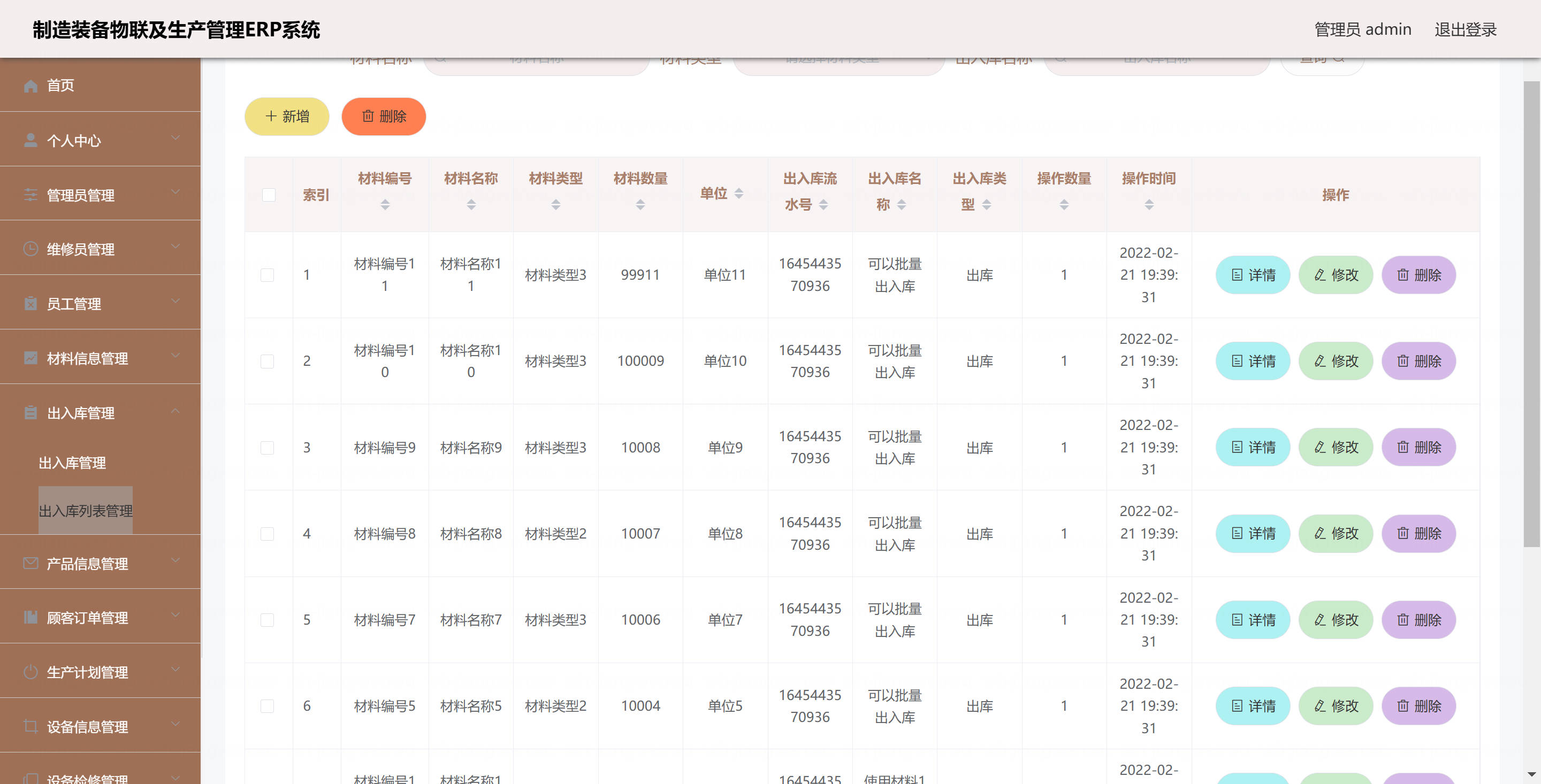Click plus icon in 新增 button
Viewport: 1541px width, 784px height.
(x=271, y=116)
